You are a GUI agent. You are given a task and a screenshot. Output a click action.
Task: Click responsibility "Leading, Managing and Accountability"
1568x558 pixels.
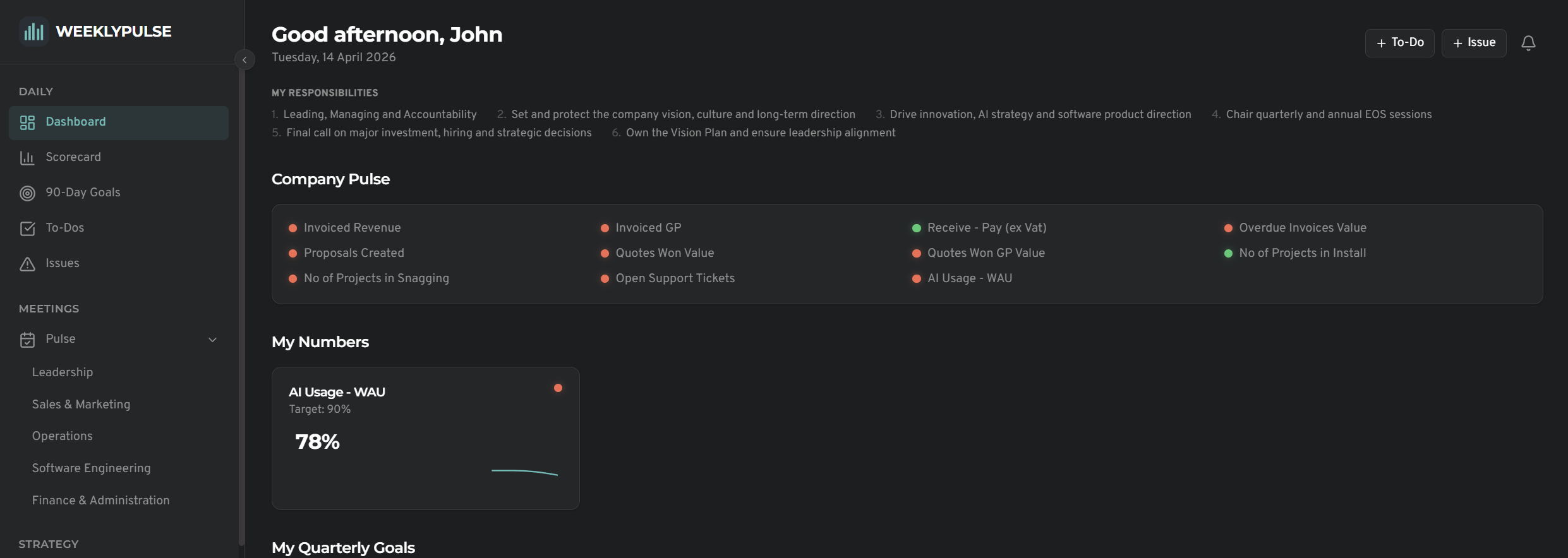[380, 115]
